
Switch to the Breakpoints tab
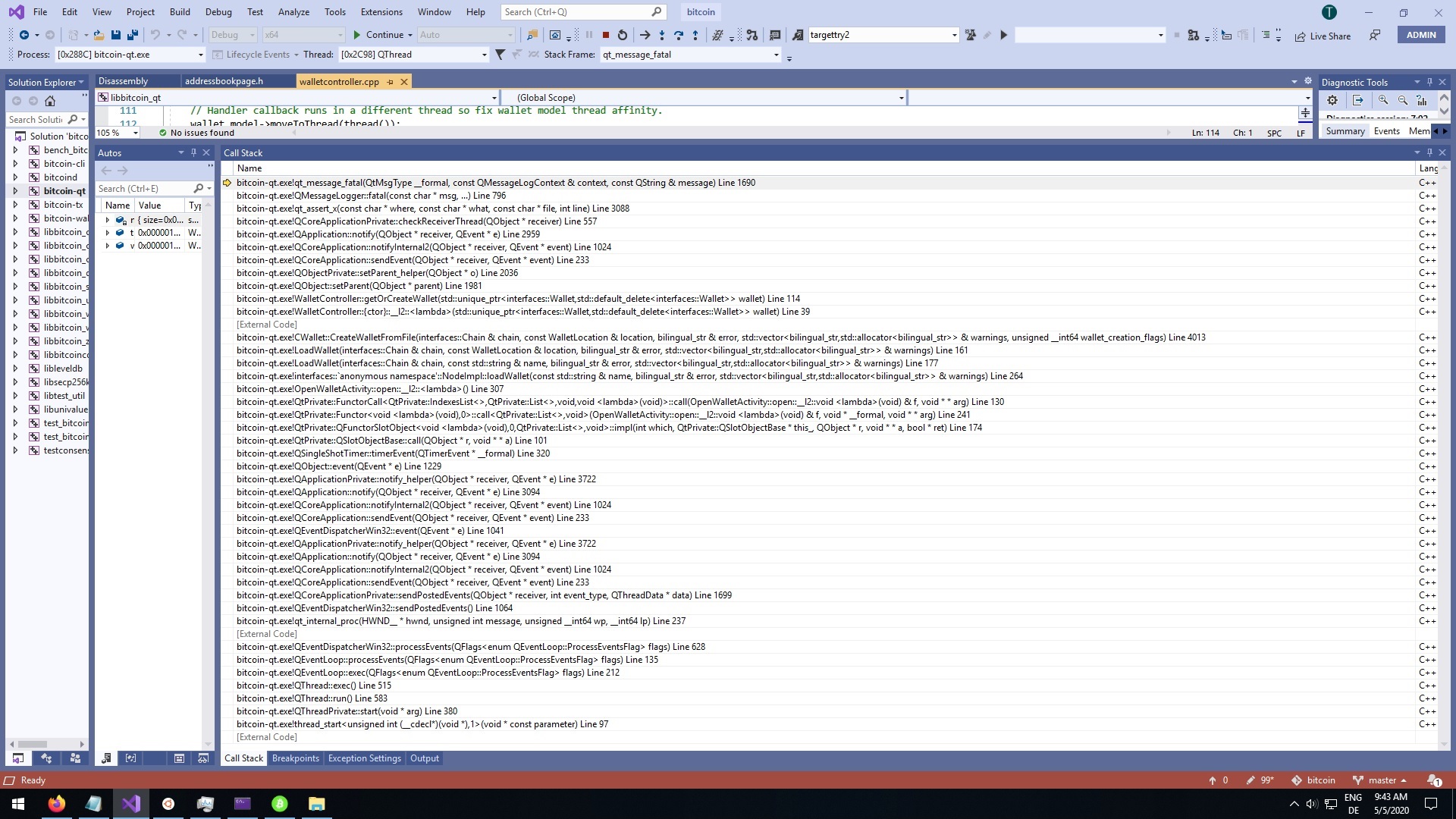[295, 758]
